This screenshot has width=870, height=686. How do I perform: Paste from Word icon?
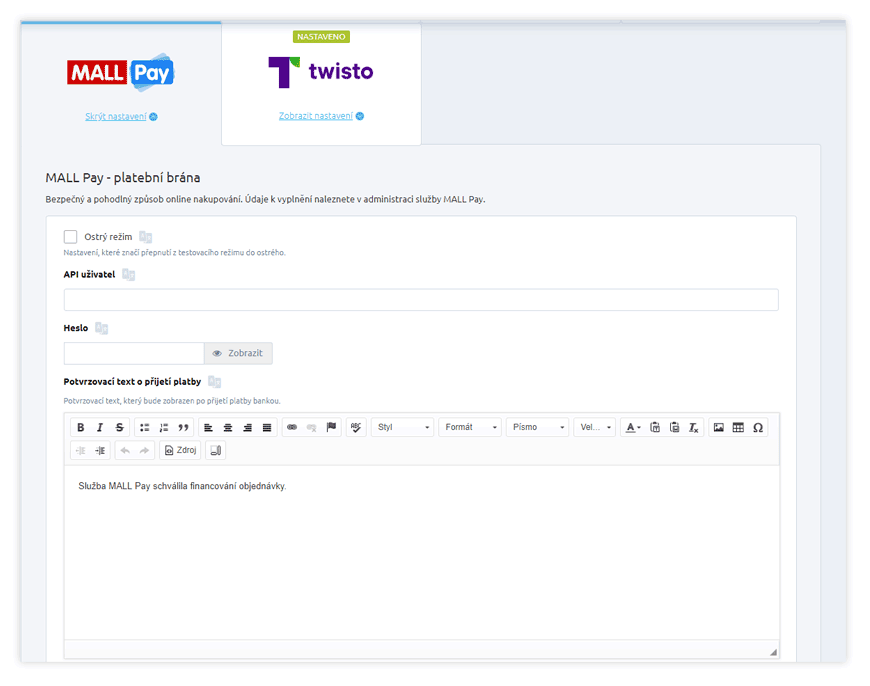[674, 427]
